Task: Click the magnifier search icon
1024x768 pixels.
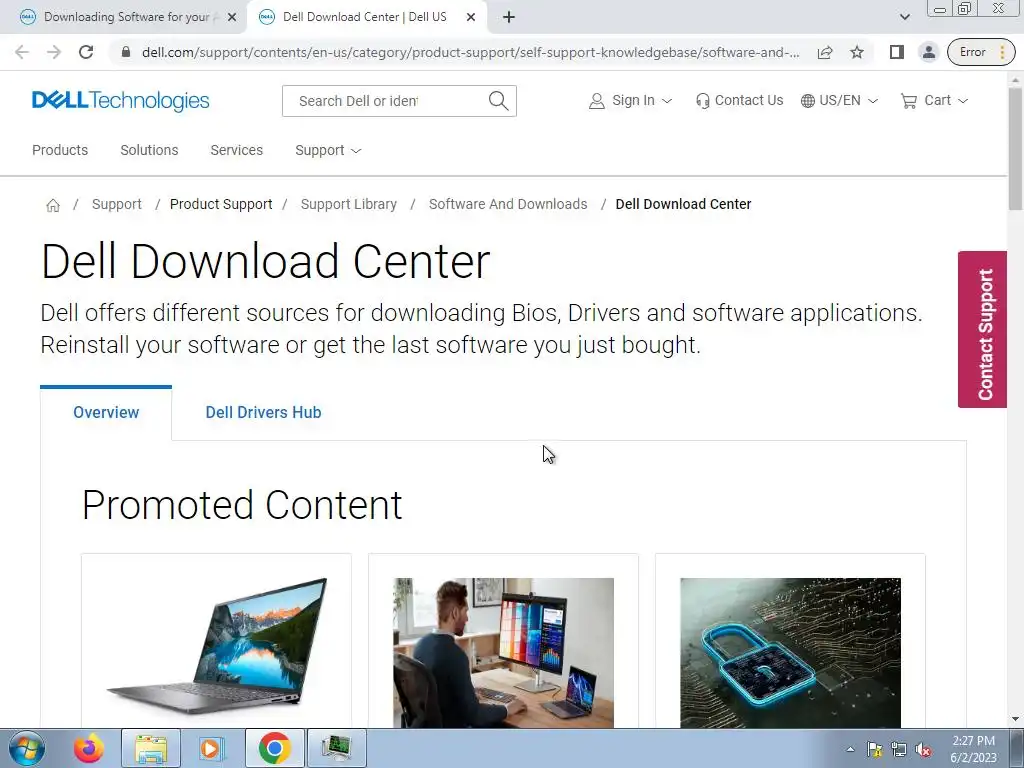Action: coord(498,101)
